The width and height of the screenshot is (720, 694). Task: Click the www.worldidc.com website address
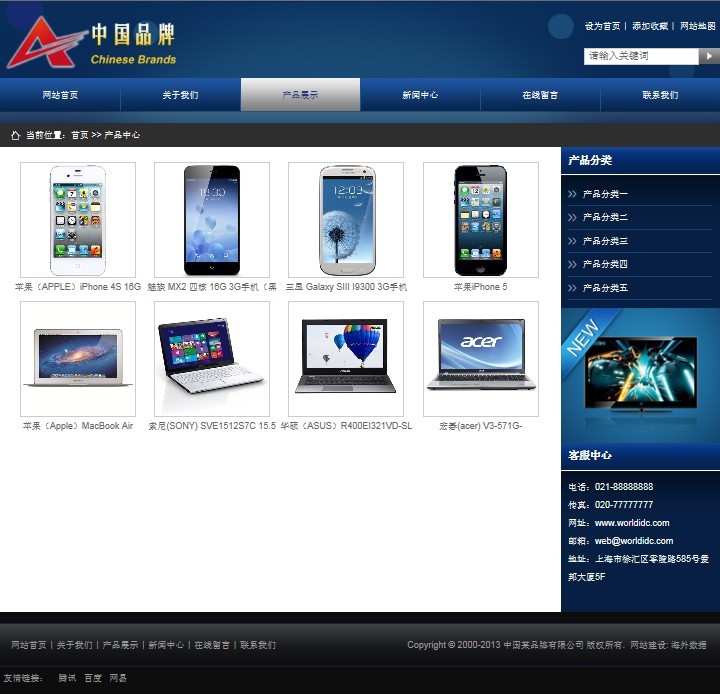[x=632, y=523]
